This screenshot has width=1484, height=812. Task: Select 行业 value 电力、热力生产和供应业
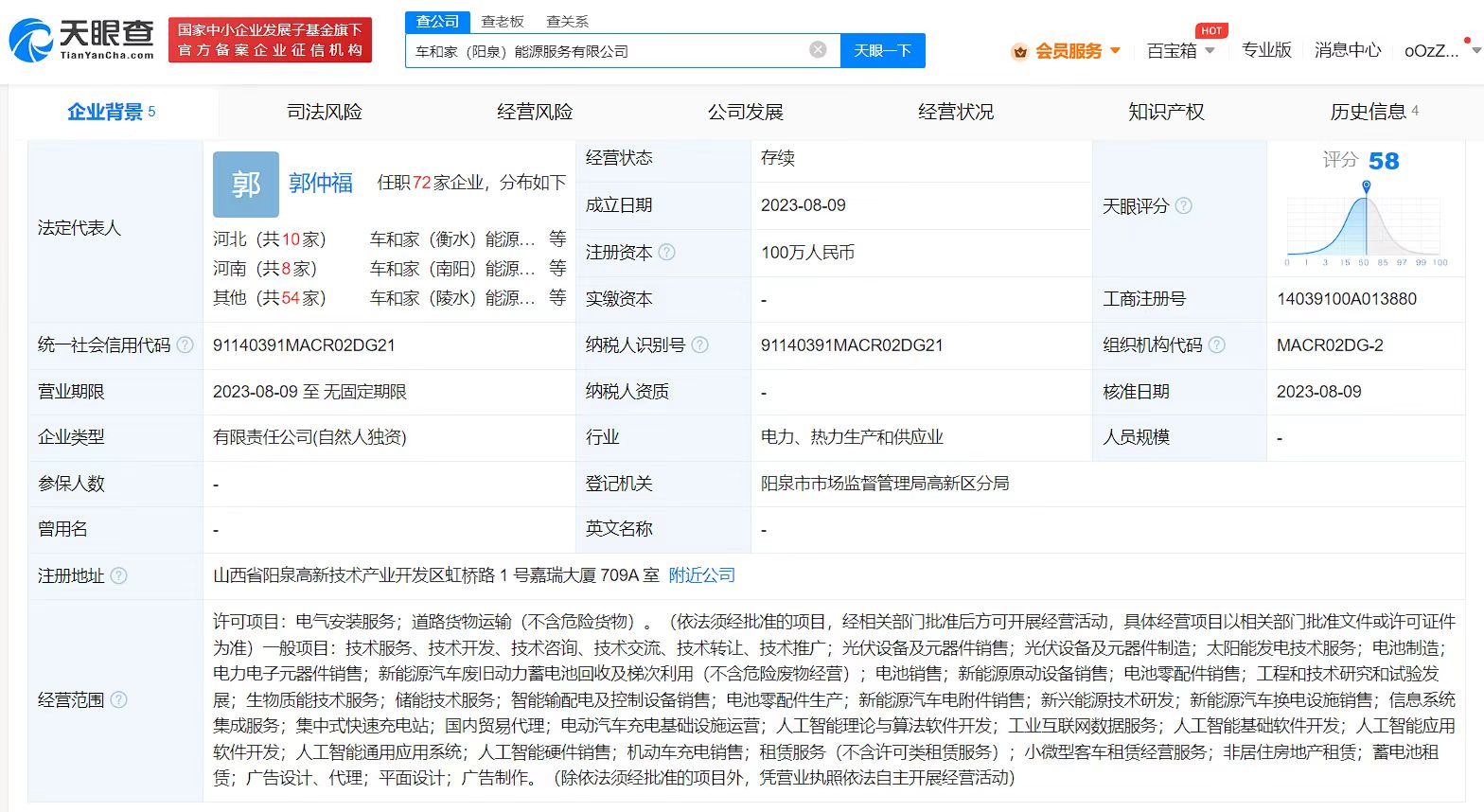point(852,437)
